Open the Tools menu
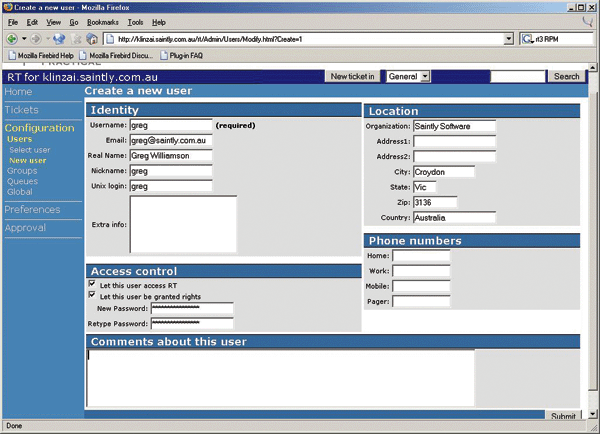 tap(135, 21)
